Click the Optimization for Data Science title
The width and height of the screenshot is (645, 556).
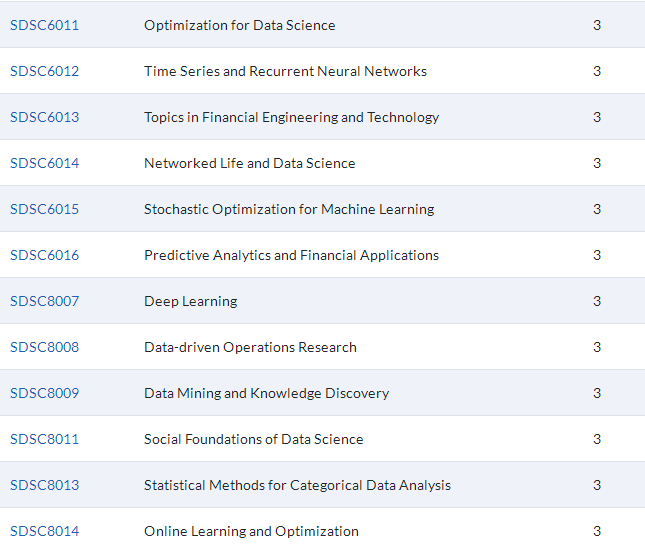pyautogui.click(x=240, y=25)
